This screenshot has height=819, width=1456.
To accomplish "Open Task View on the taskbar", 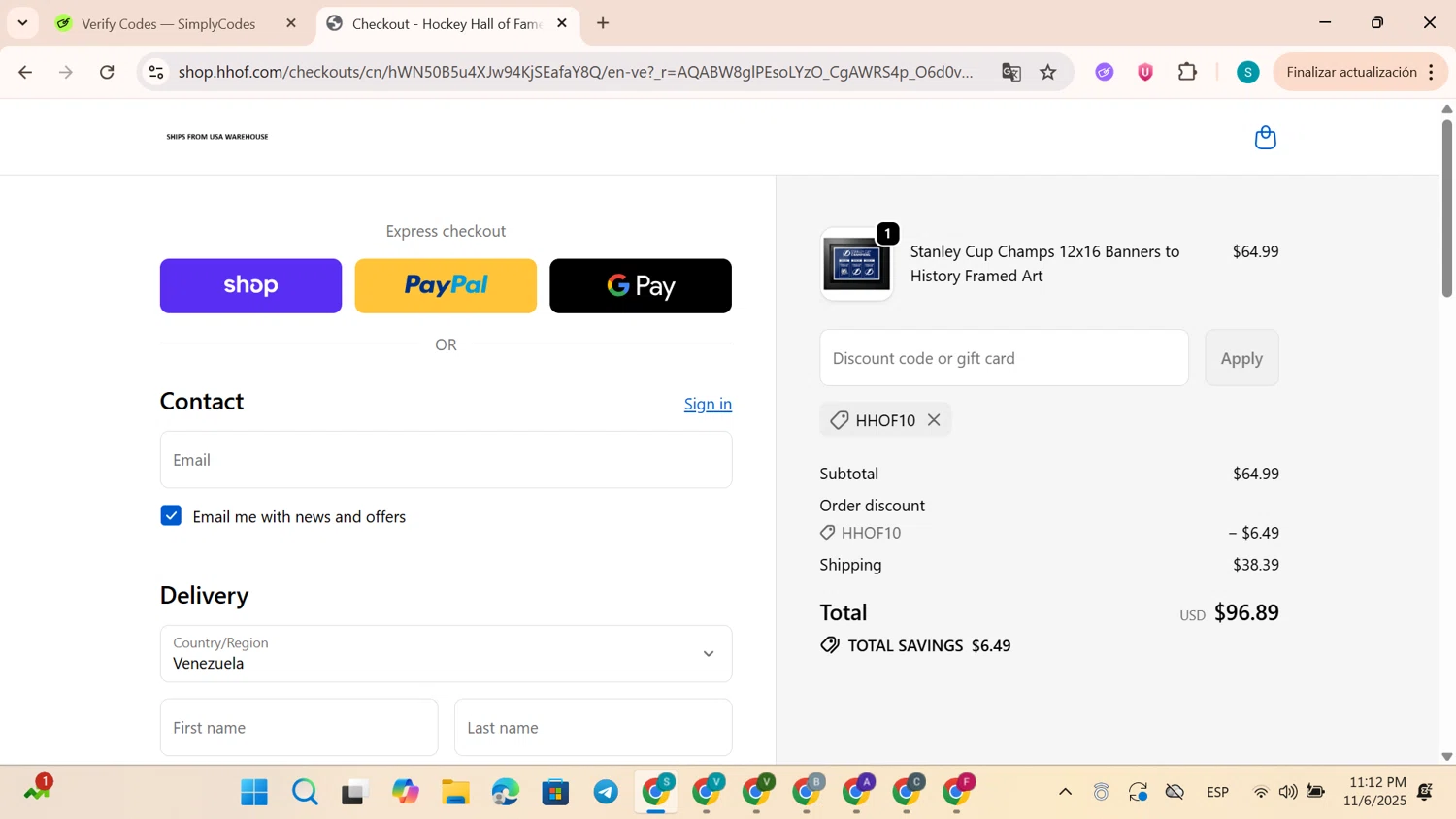I will click(x=354, y=793).
